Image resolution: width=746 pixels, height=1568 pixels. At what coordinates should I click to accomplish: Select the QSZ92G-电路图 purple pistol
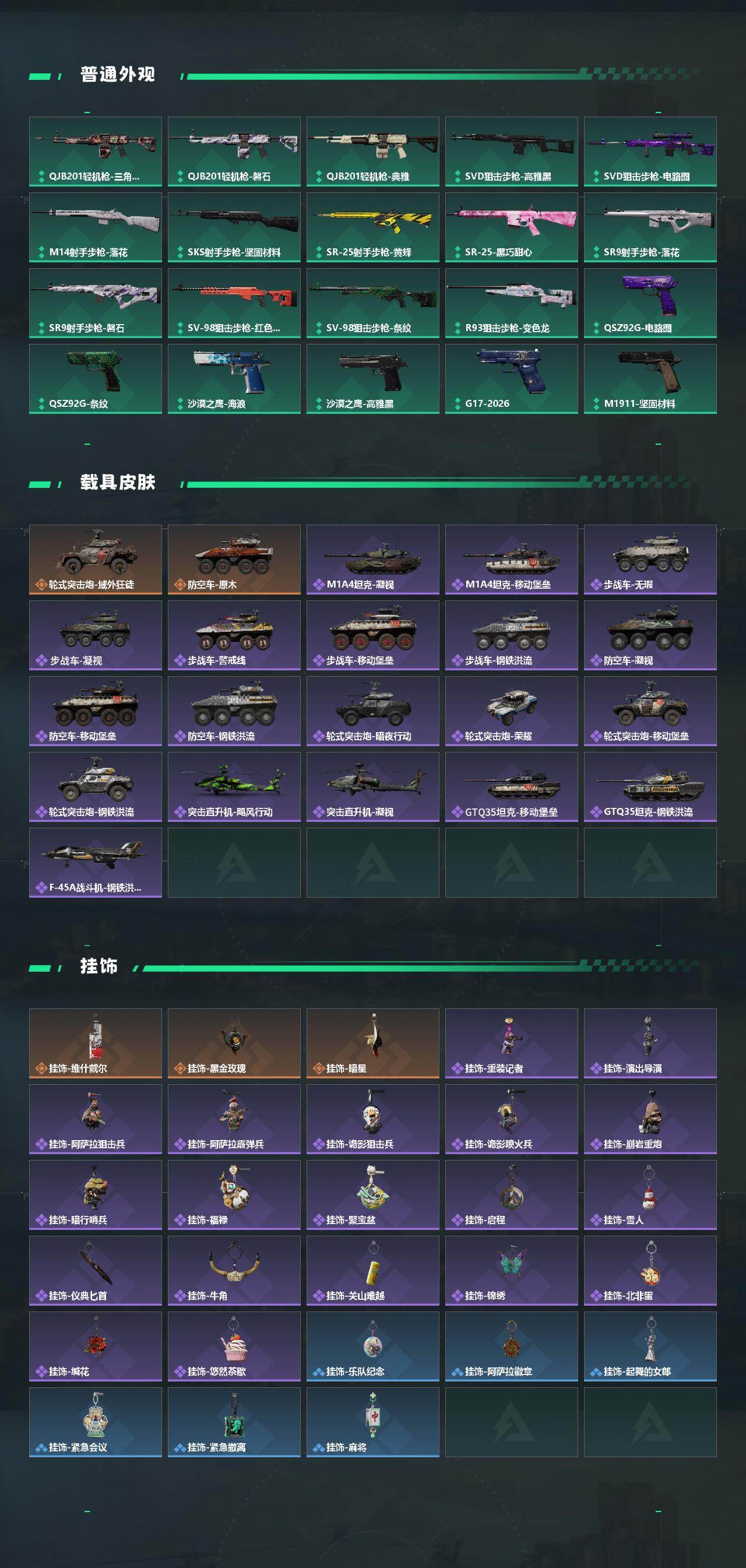click(650, 303)
